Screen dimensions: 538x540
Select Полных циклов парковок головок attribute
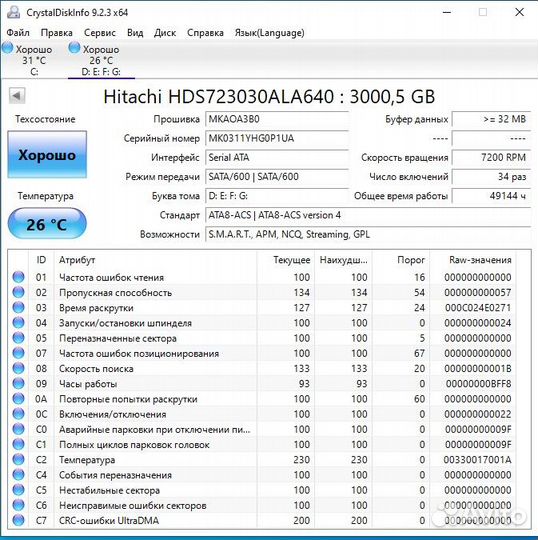click(x=134, y=445)
